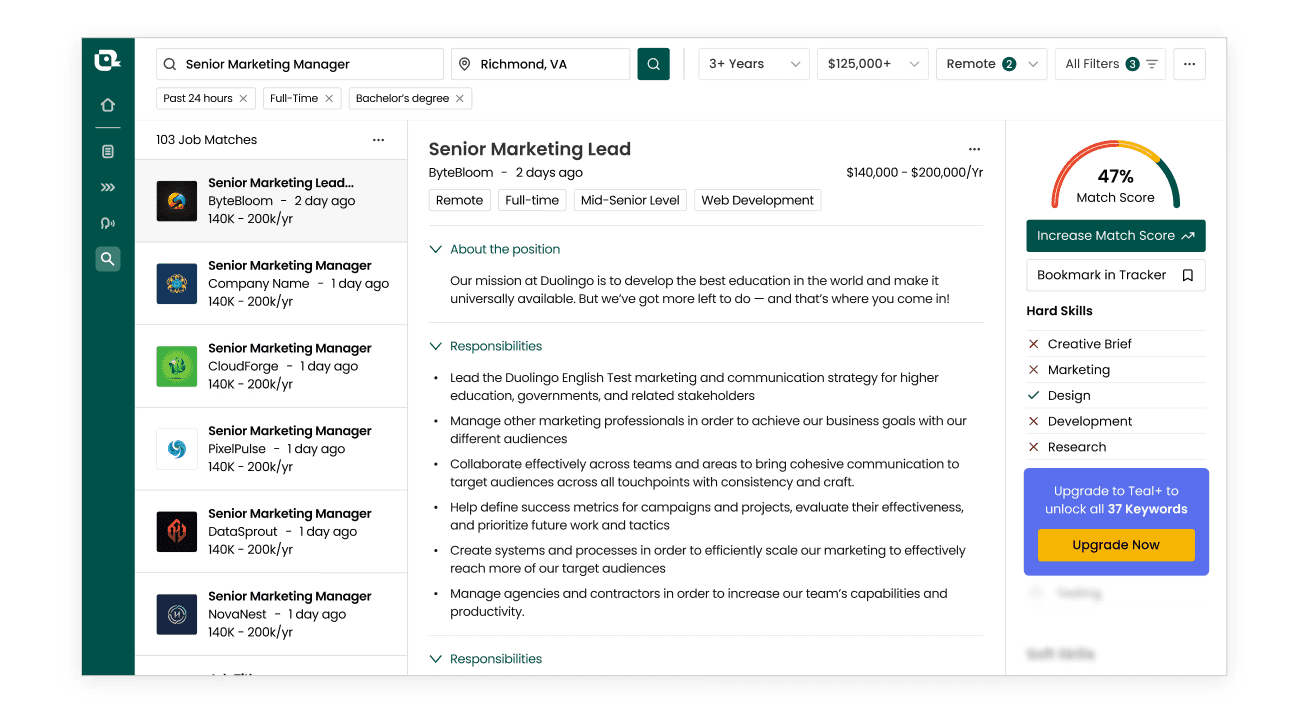Click the X mark beside Creative Brief
The image size is (1308, 712).
click(1034, 344)
